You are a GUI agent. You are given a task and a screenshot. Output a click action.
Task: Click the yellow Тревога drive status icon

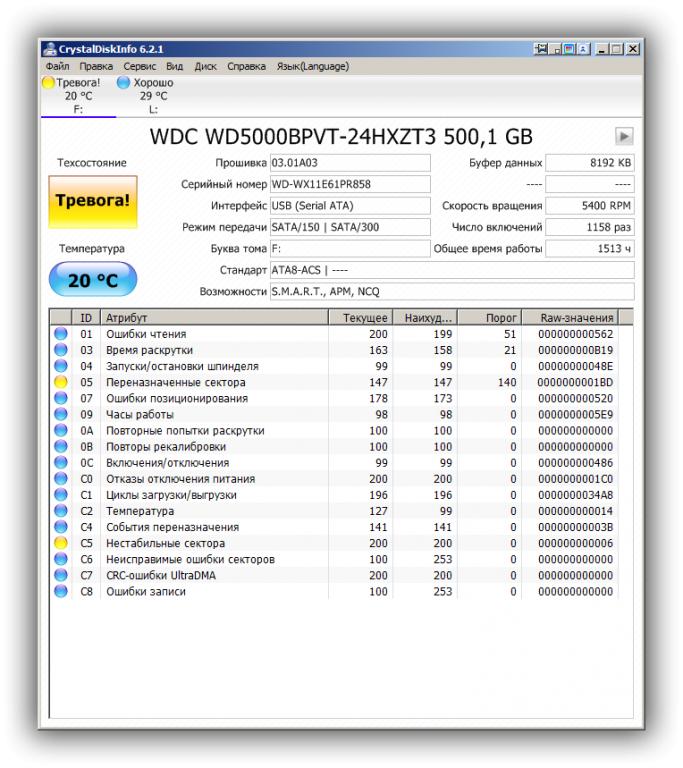[x=49, y=83]
